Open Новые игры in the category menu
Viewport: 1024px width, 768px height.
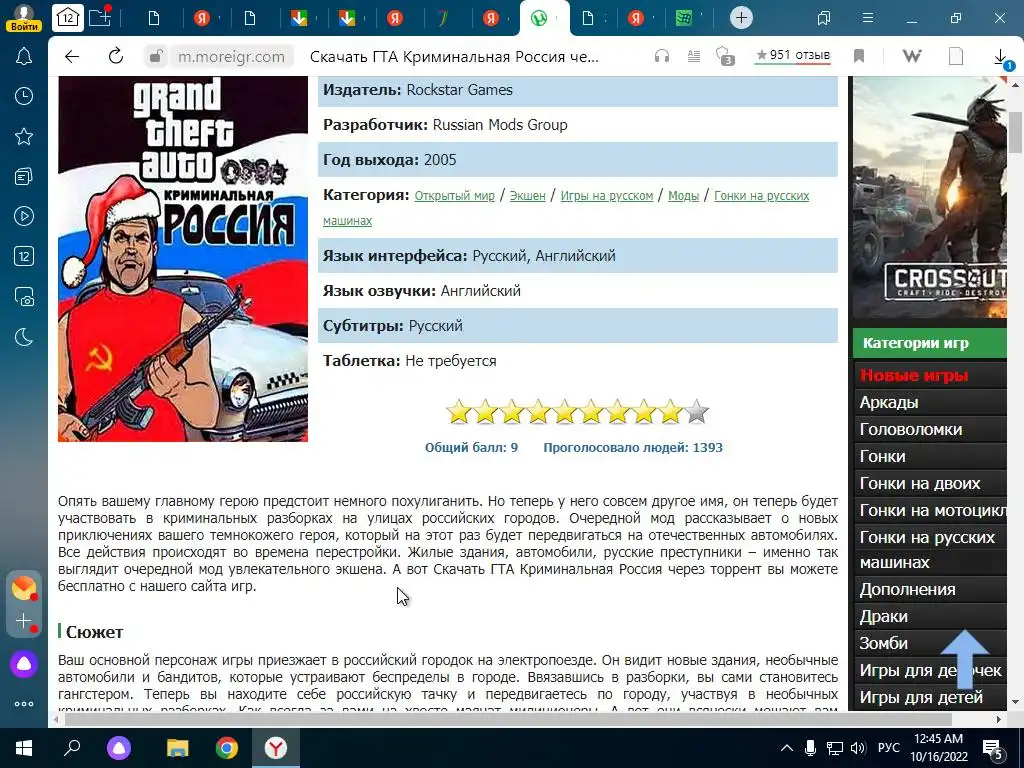click(x=914, y=376)
